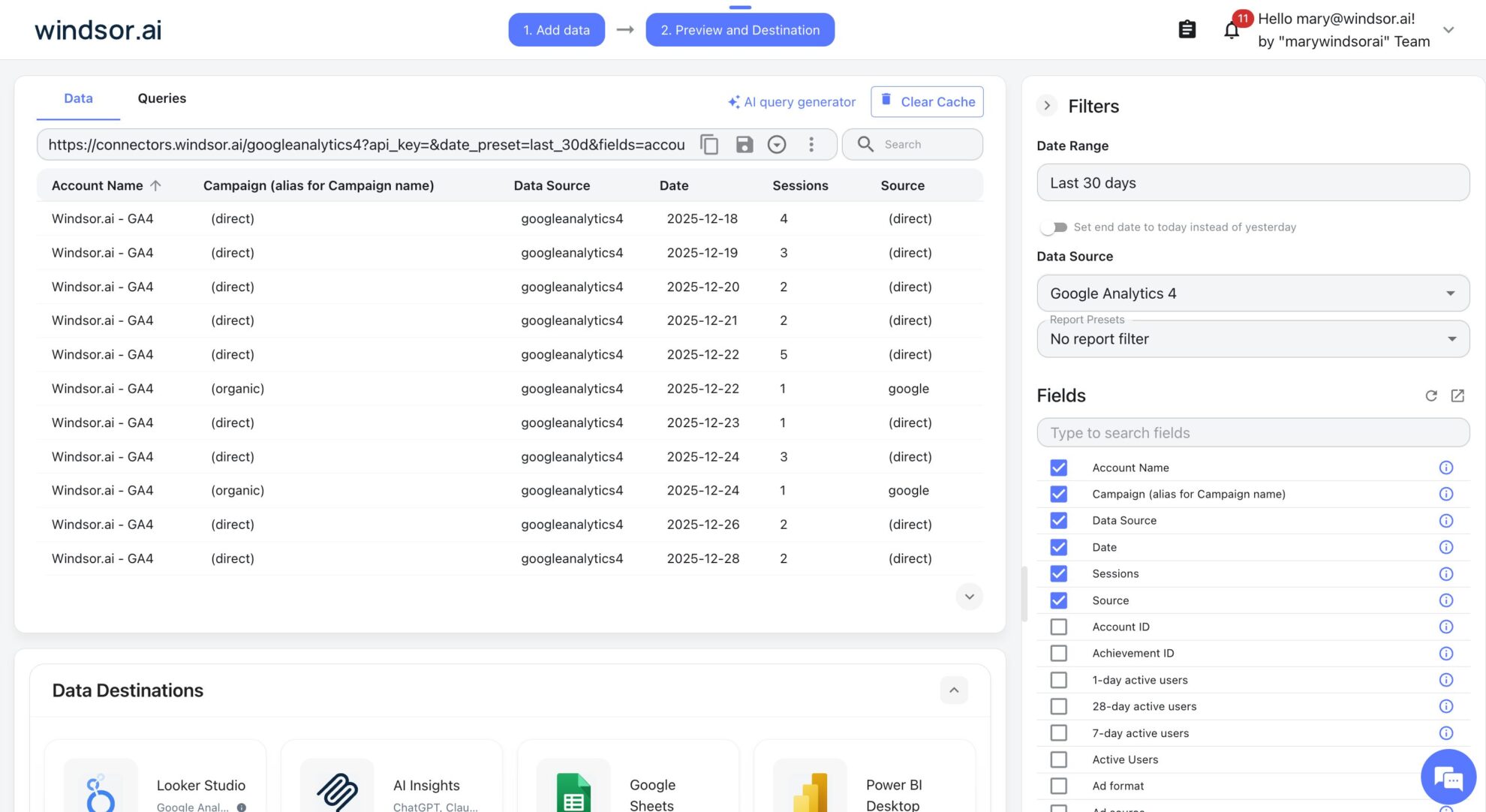The height and width of the screenshot is (812, 1486).
Task: Show info for Data Source field
Action: click(1446, 521)
